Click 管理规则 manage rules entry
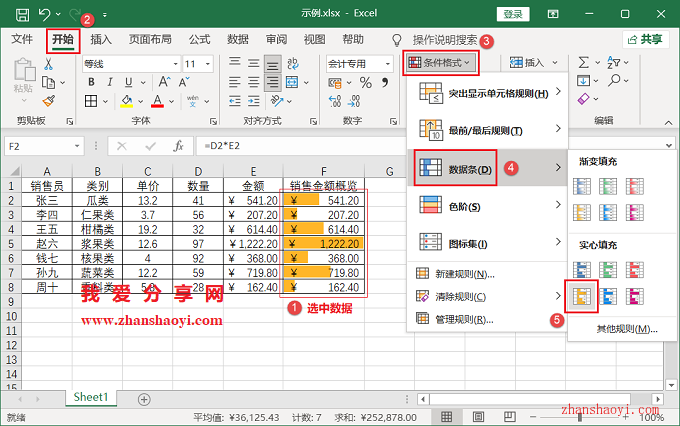 click(487, 320)
